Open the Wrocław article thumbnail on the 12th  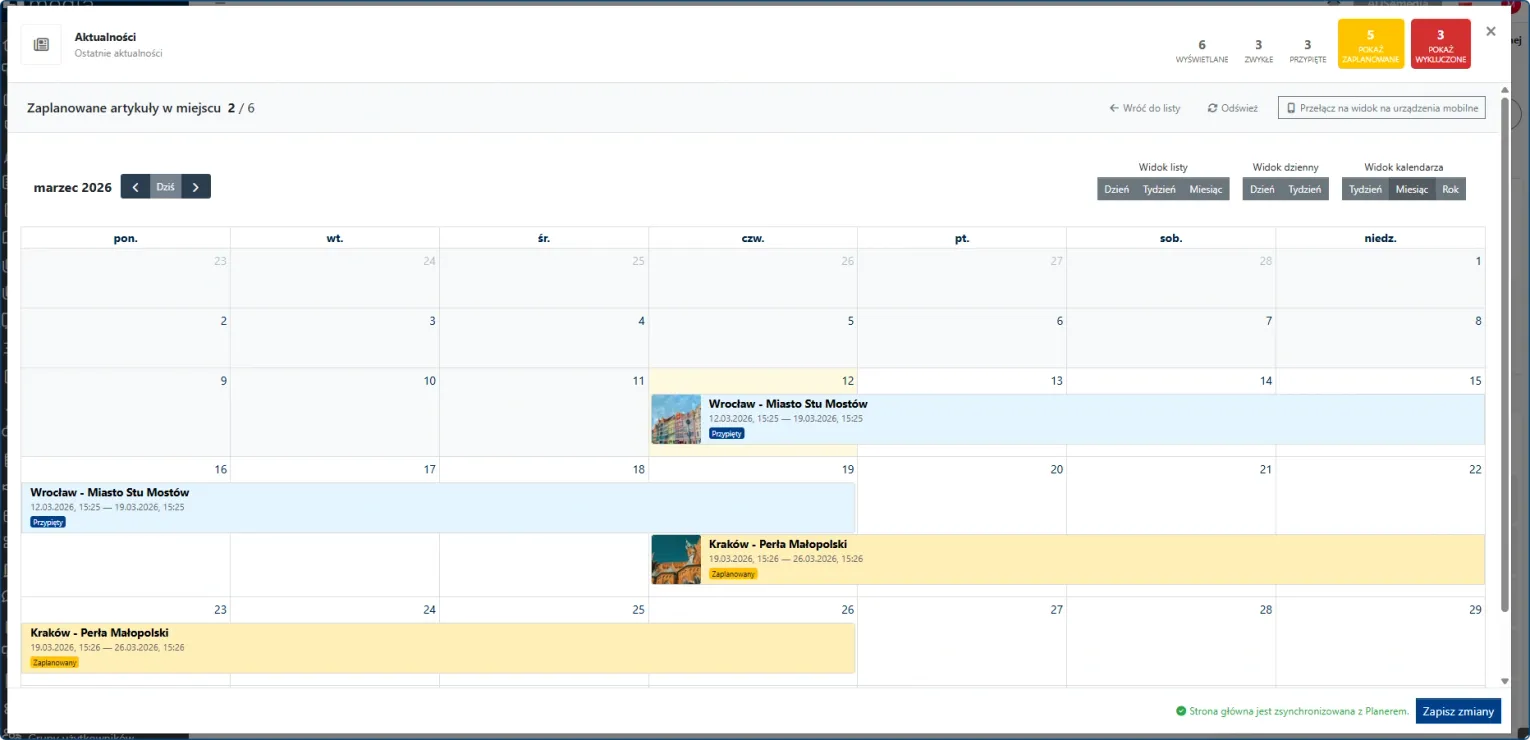click(x=676, y=419)
